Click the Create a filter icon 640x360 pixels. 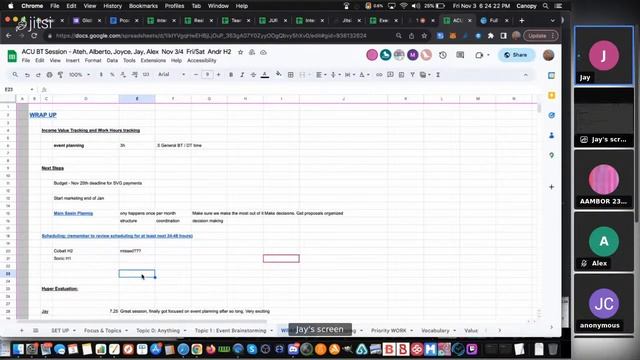click(x=413, y=75)
